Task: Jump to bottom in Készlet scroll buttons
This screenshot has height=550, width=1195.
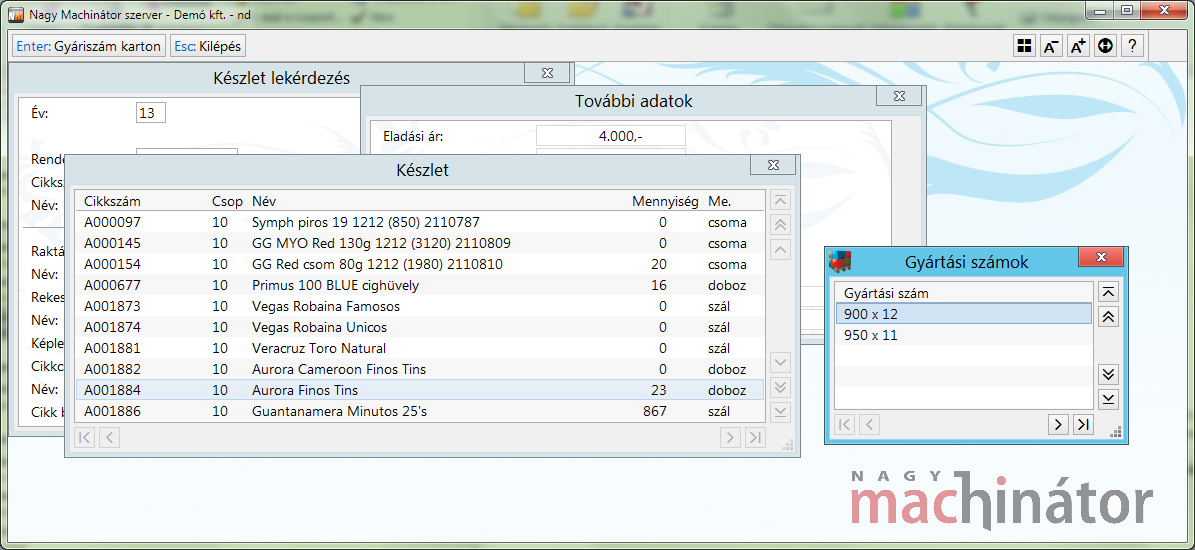Action: click(x=780, y=412)
